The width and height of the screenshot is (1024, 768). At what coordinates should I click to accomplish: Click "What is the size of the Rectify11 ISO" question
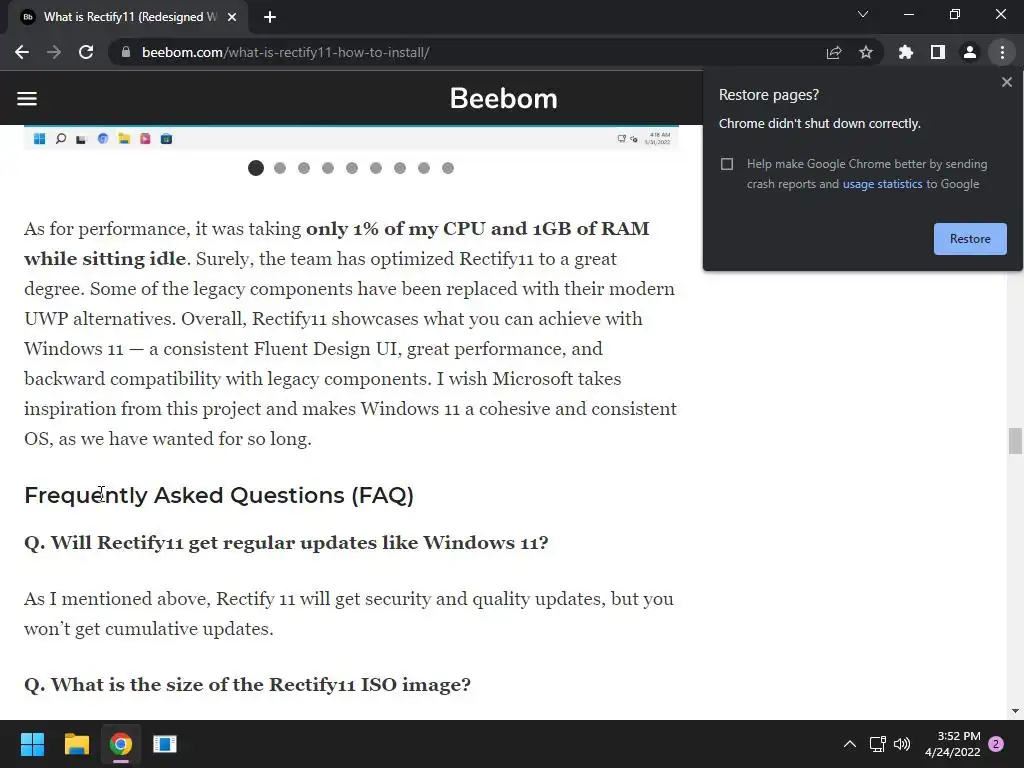pyautogui.click(x=247, y=684)
